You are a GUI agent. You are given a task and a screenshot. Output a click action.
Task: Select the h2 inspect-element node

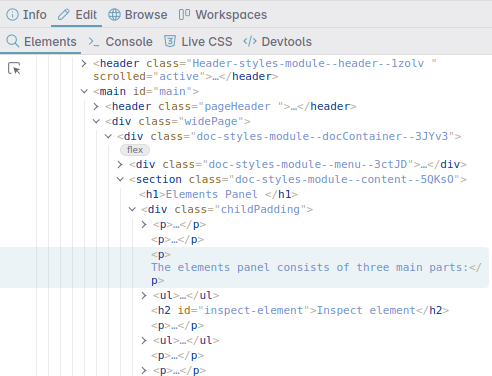pyautogui.click(x=300, y=310)
